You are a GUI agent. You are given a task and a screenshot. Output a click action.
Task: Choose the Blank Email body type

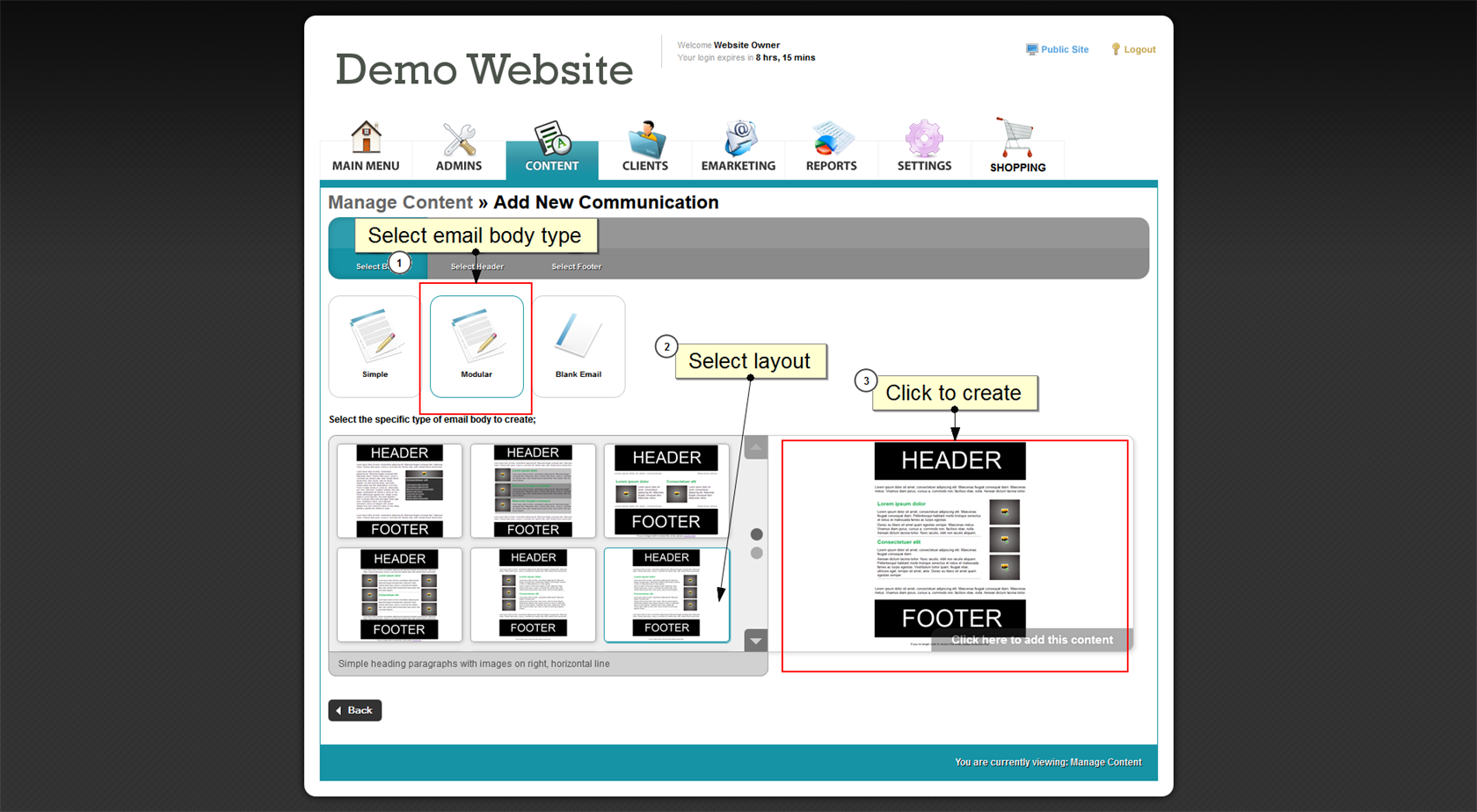[x=578, y=346]
